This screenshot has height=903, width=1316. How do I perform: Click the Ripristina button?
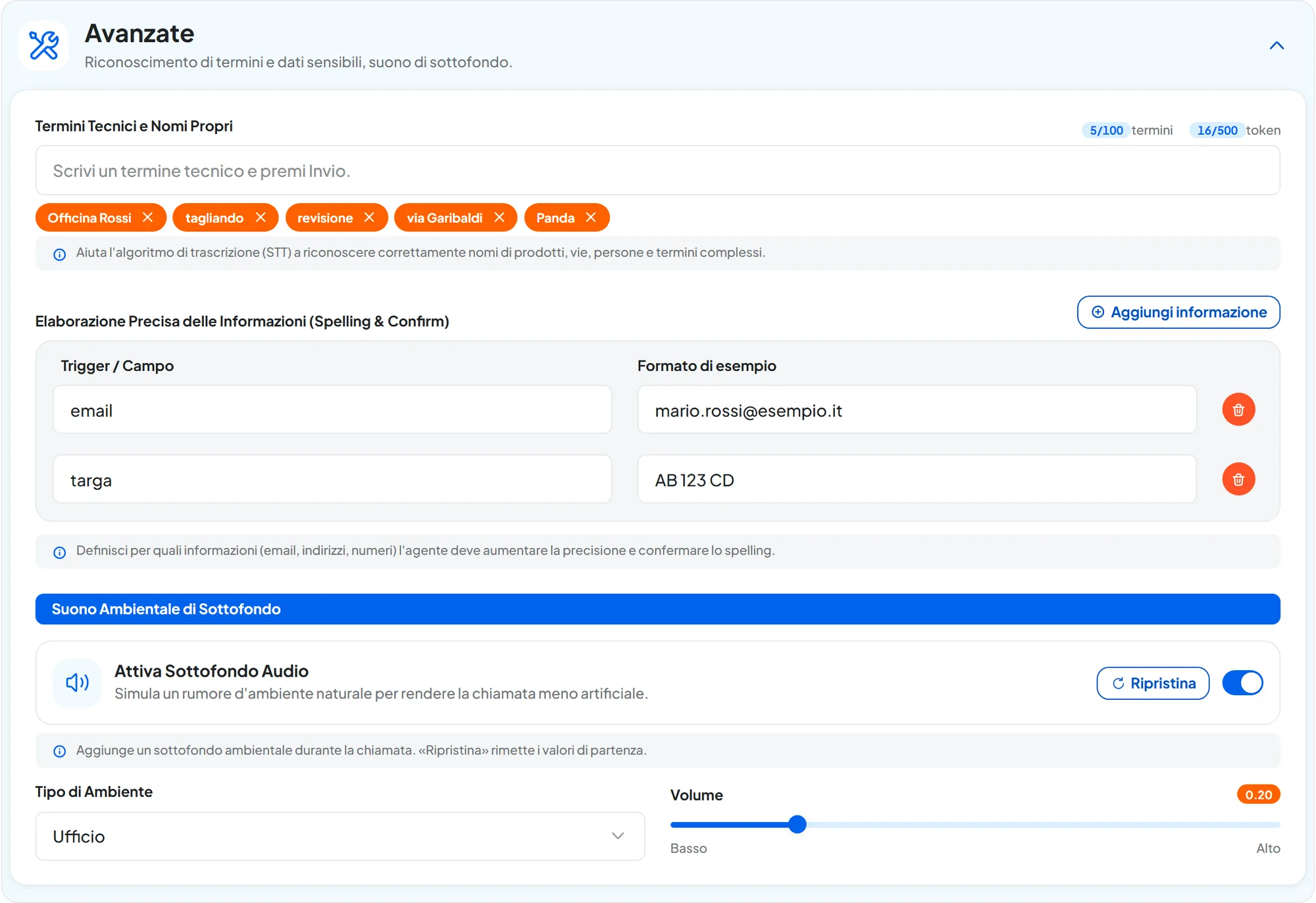(1153, 683)
